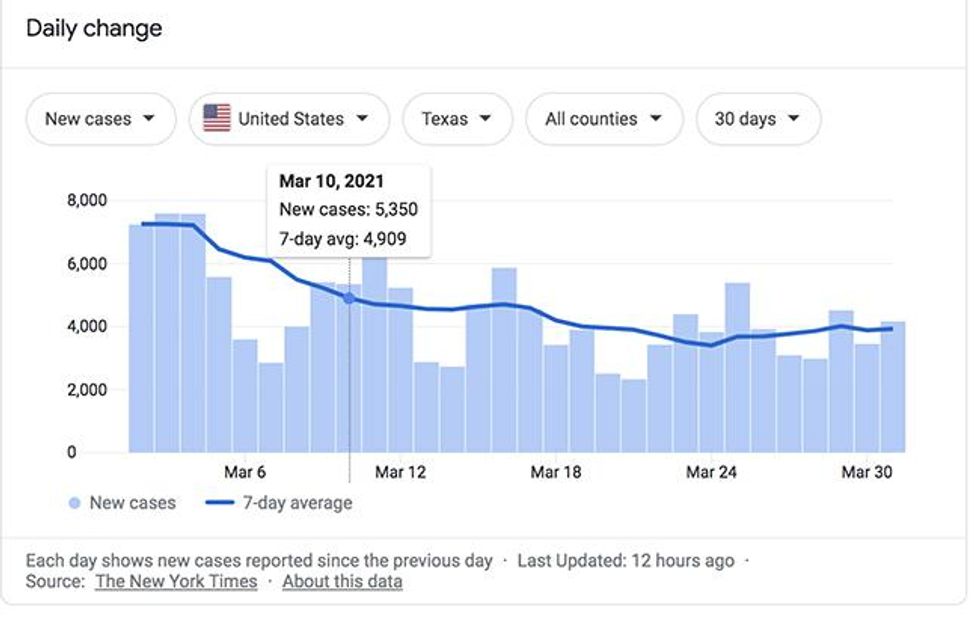Viewport: 980px width, 617px height.
Task: Open the United States country dropdown
Action: point(289,119)
